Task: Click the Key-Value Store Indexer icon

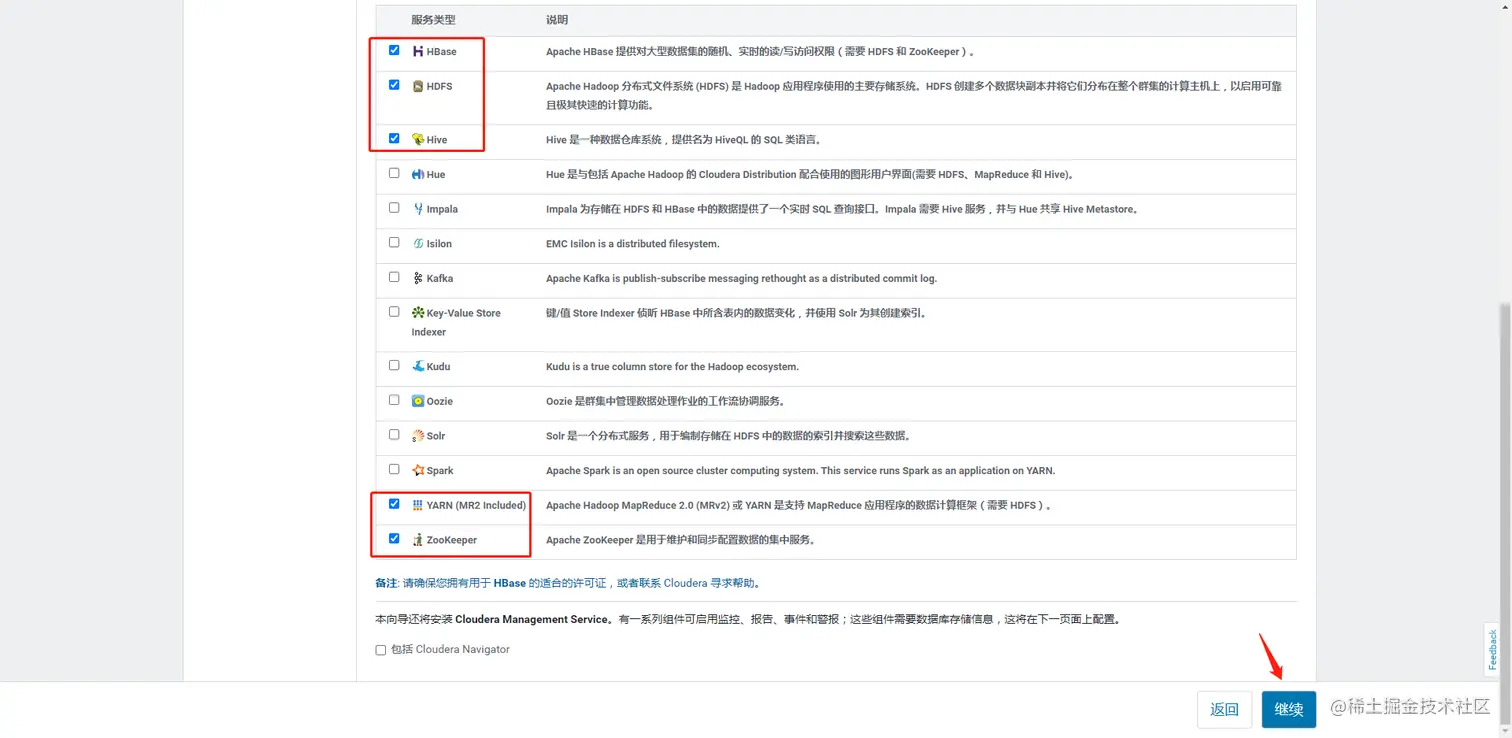Action: point(418,313)
